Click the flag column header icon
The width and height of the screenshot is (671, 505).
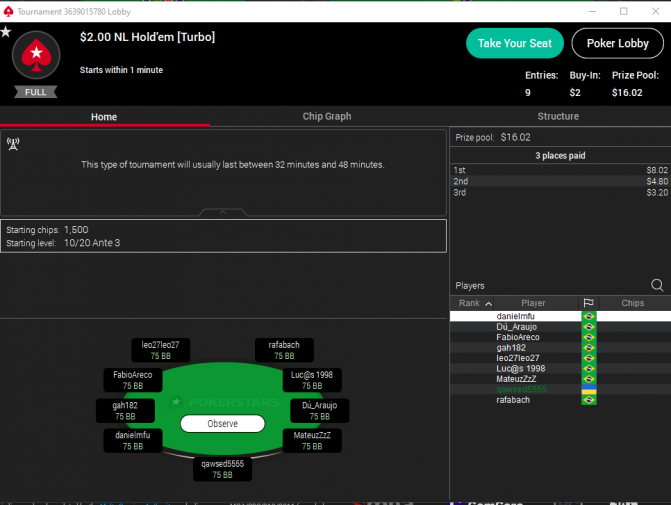(x=588, y=303)
